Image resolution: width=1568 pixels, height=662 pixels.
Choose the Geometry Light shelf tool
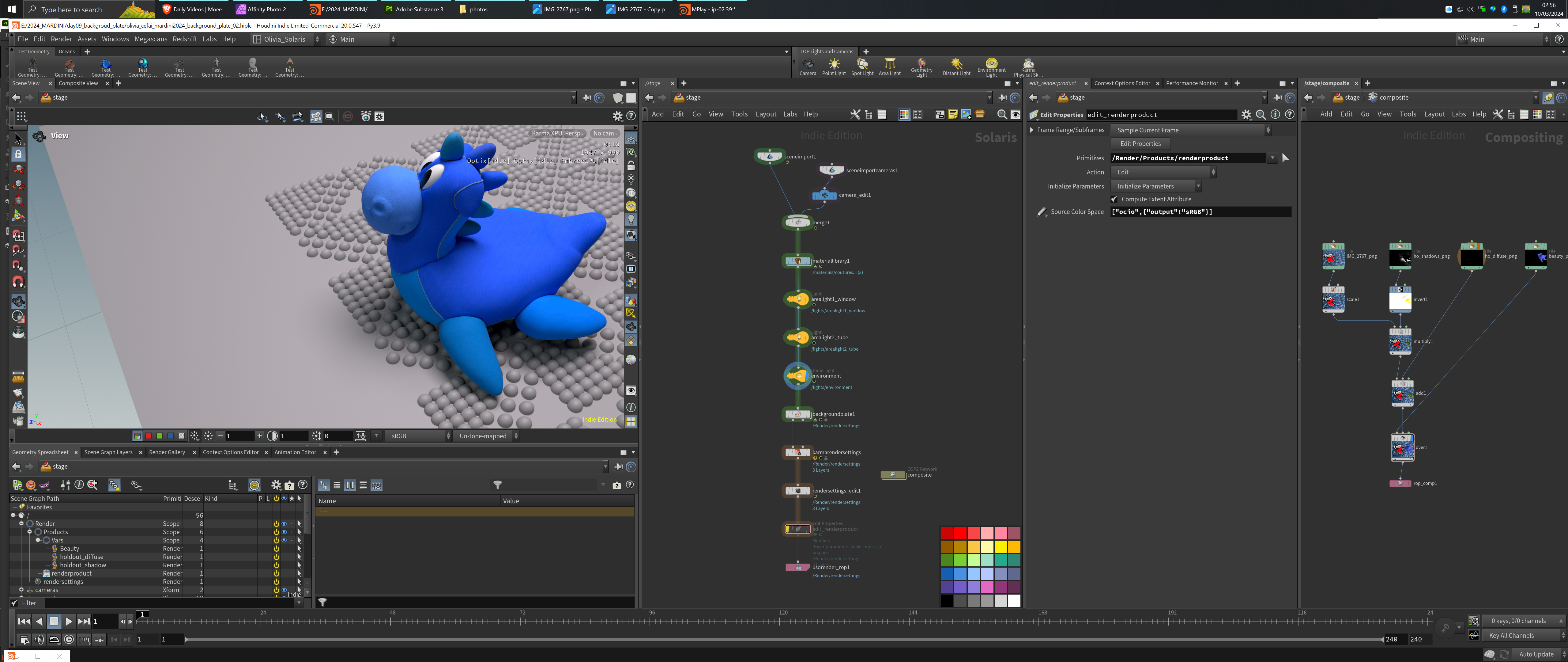[922, 67]
